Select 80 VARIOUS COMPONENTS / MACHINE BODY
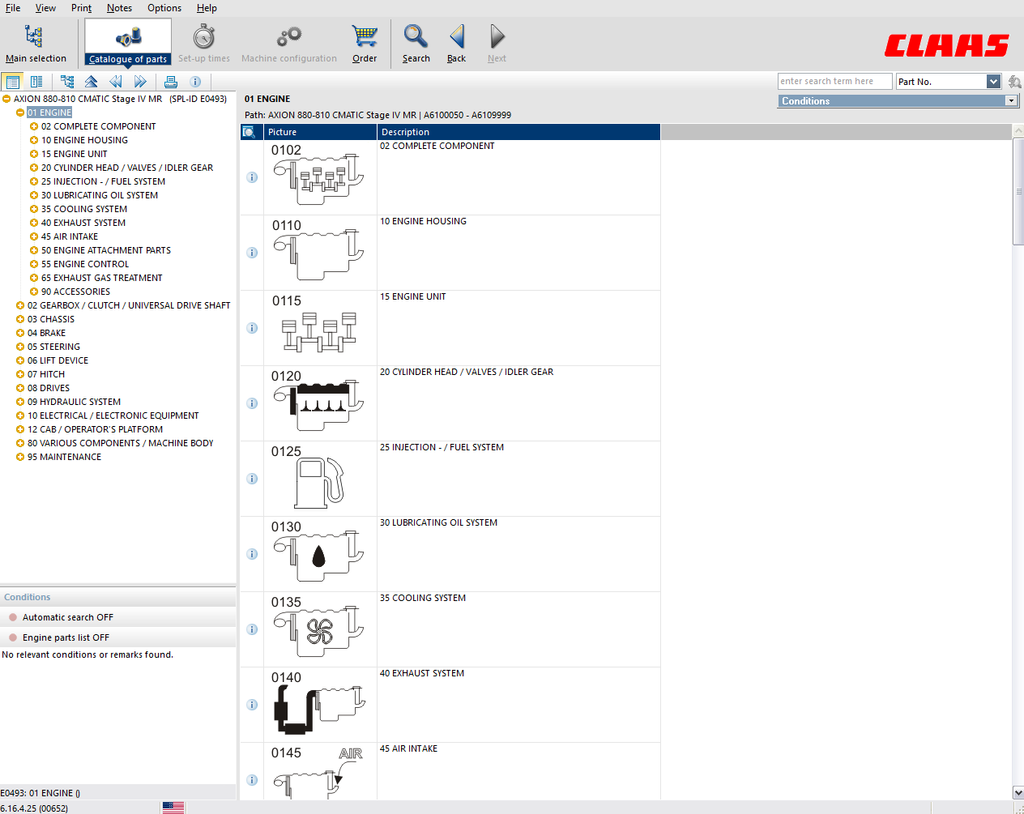The width and height of the screenshot is (1024, 814). tap(120, 443)
